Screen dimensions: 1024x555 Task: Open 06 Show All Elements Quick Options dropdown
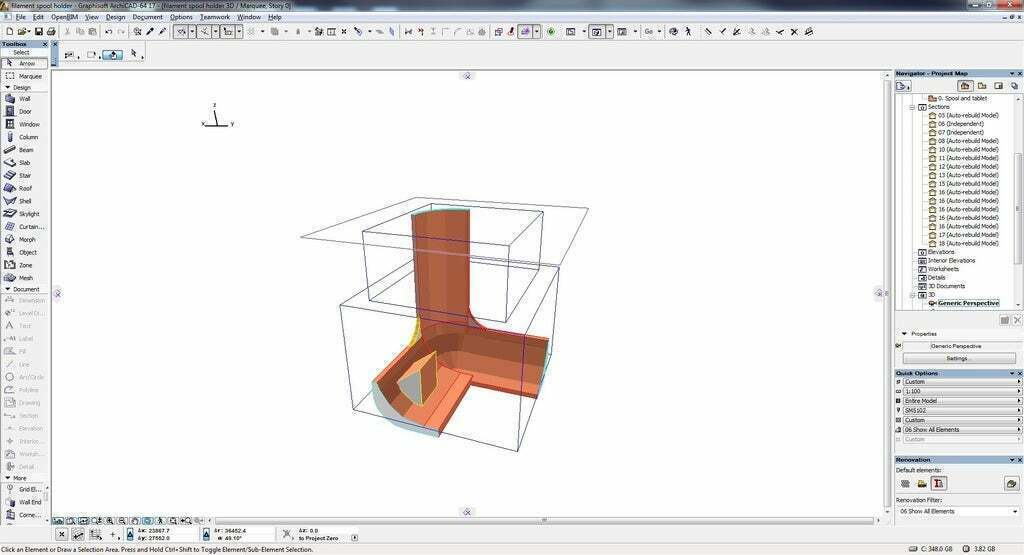click(962, 430)
